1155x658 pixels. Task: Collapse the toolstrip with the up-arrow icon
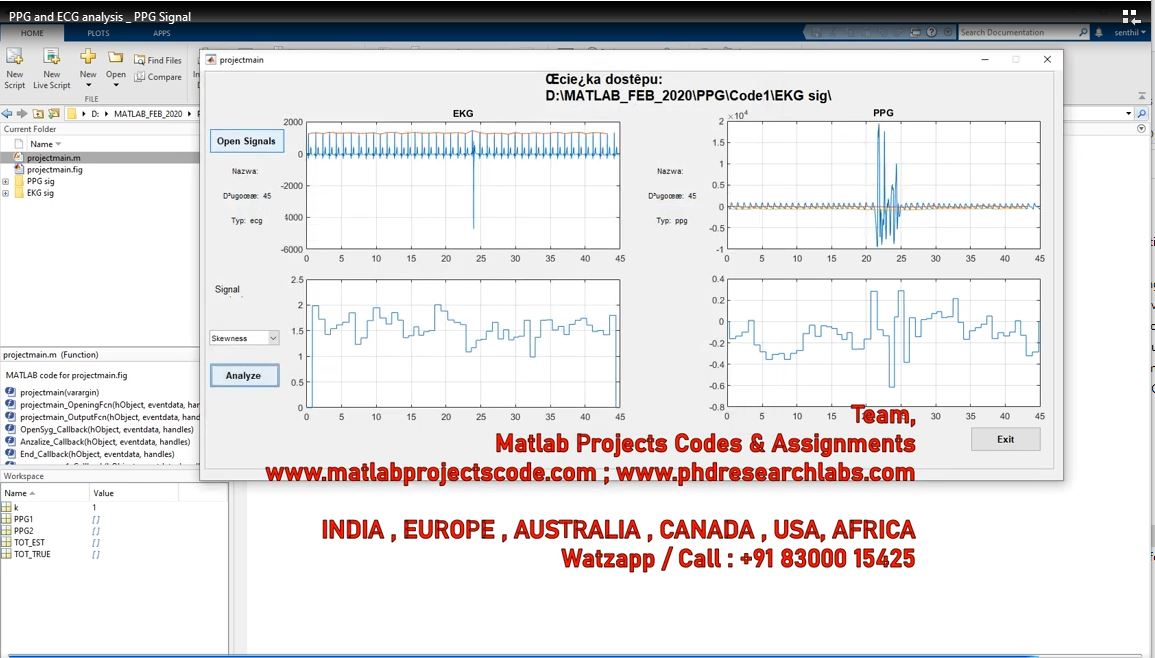coord(1142,96)
